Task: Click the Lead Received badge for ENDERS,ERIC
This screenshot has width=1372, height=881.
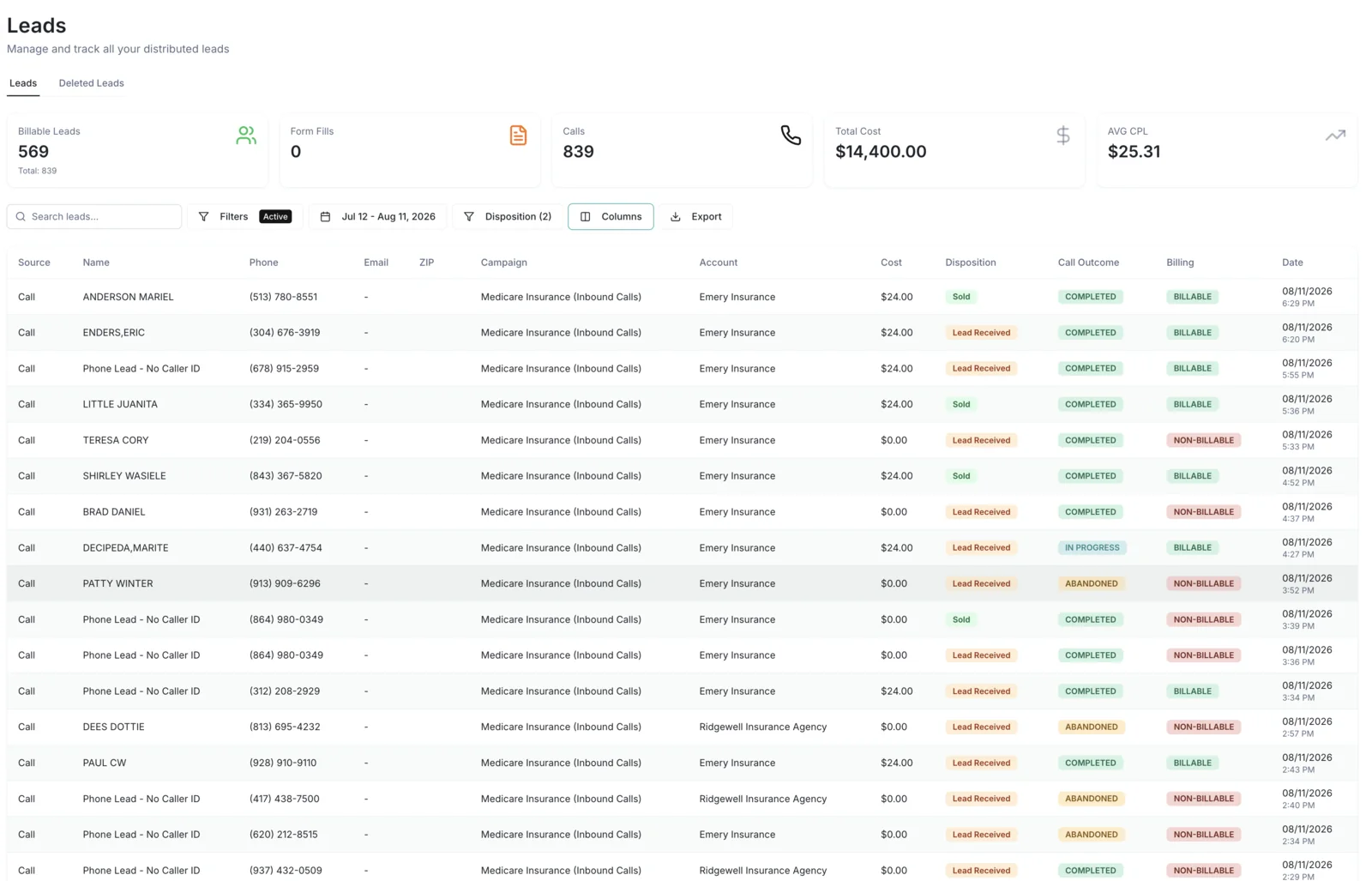Action: pos(981,333)
